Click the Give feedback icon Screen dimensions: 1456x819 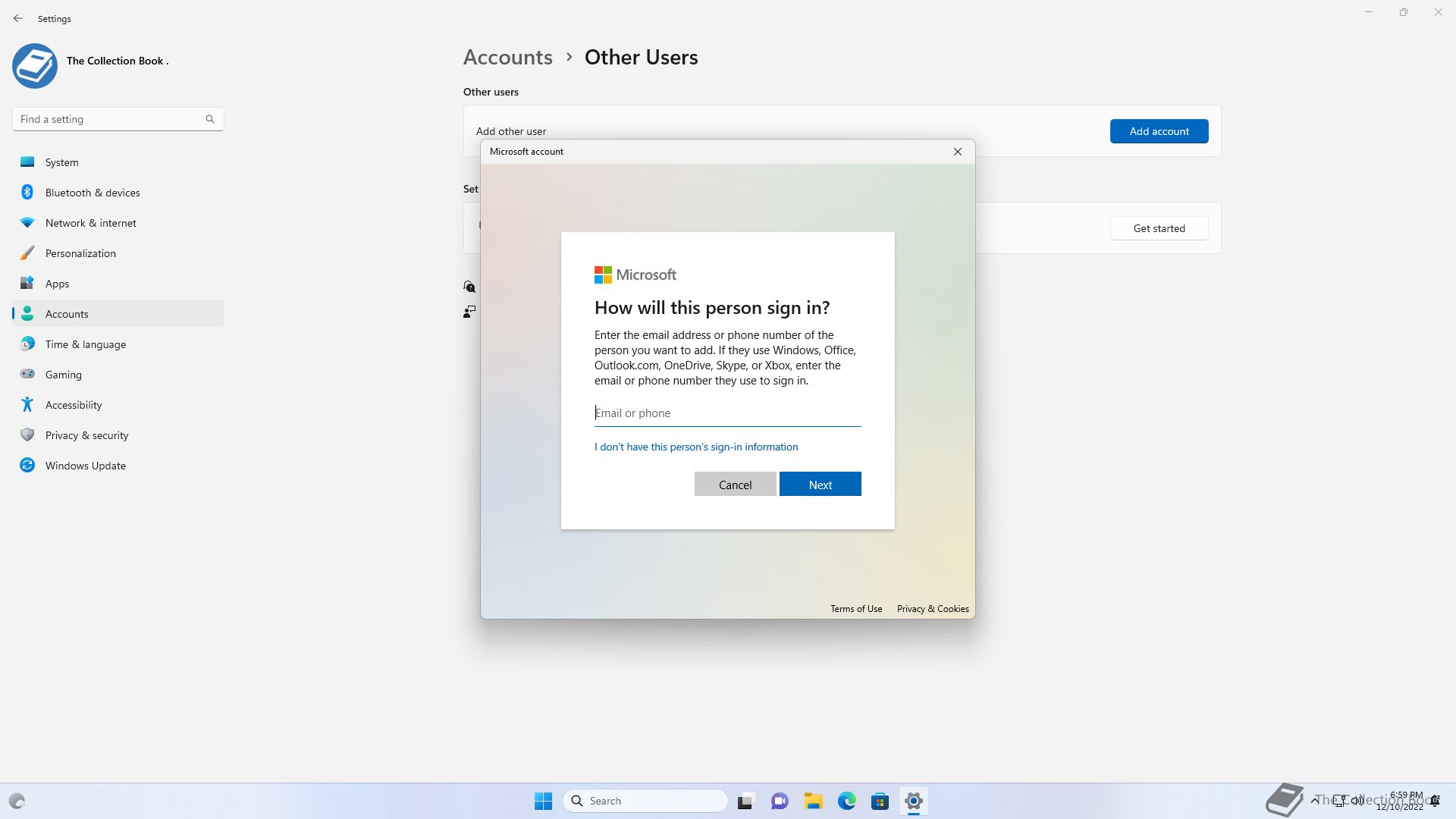469,312
